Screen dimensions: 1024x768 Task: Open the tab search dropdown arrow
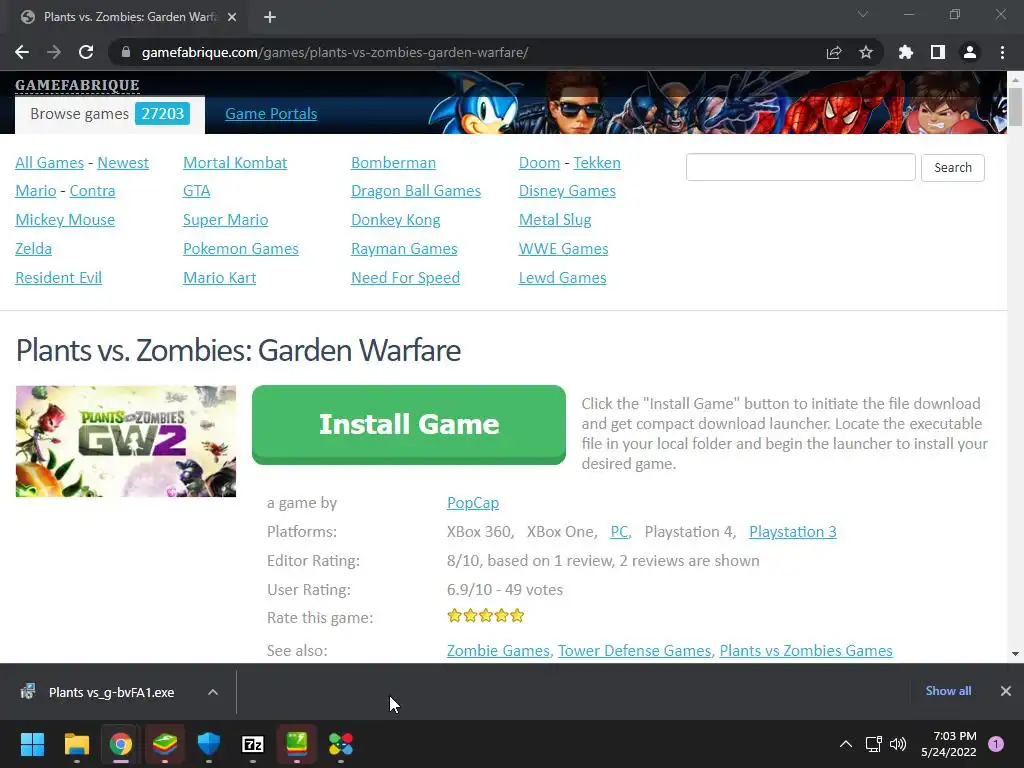(863, 14)
